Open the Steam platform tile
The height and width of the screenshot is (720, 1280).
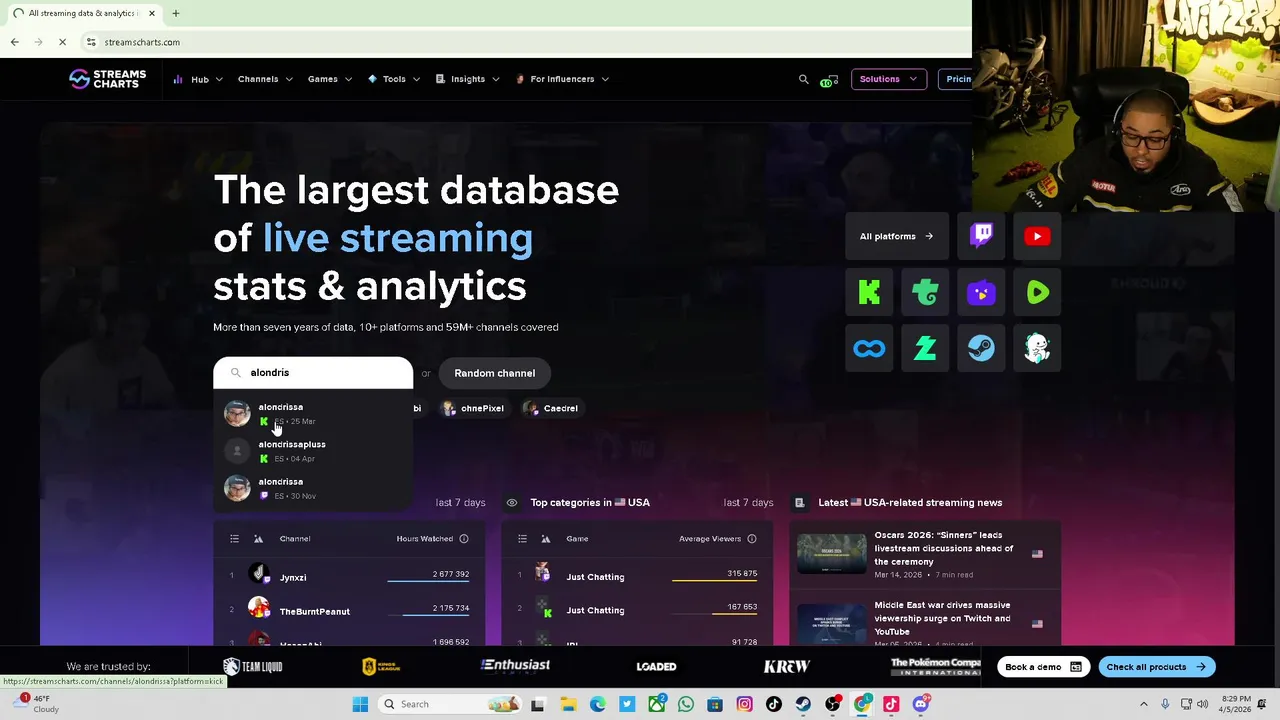pos(981,348)
